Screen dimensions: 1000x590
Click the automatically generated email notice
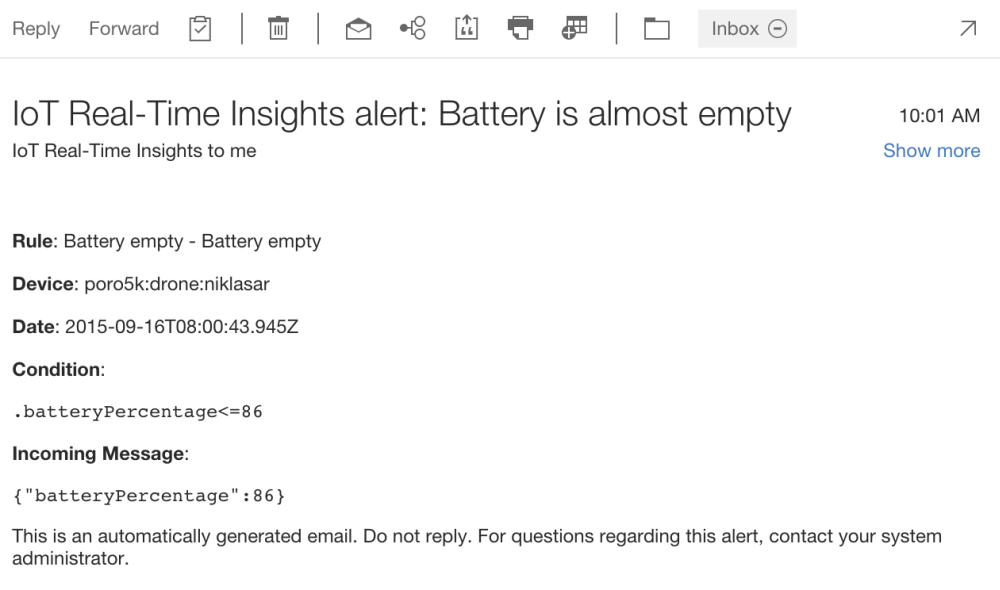(x=477, y=547)
